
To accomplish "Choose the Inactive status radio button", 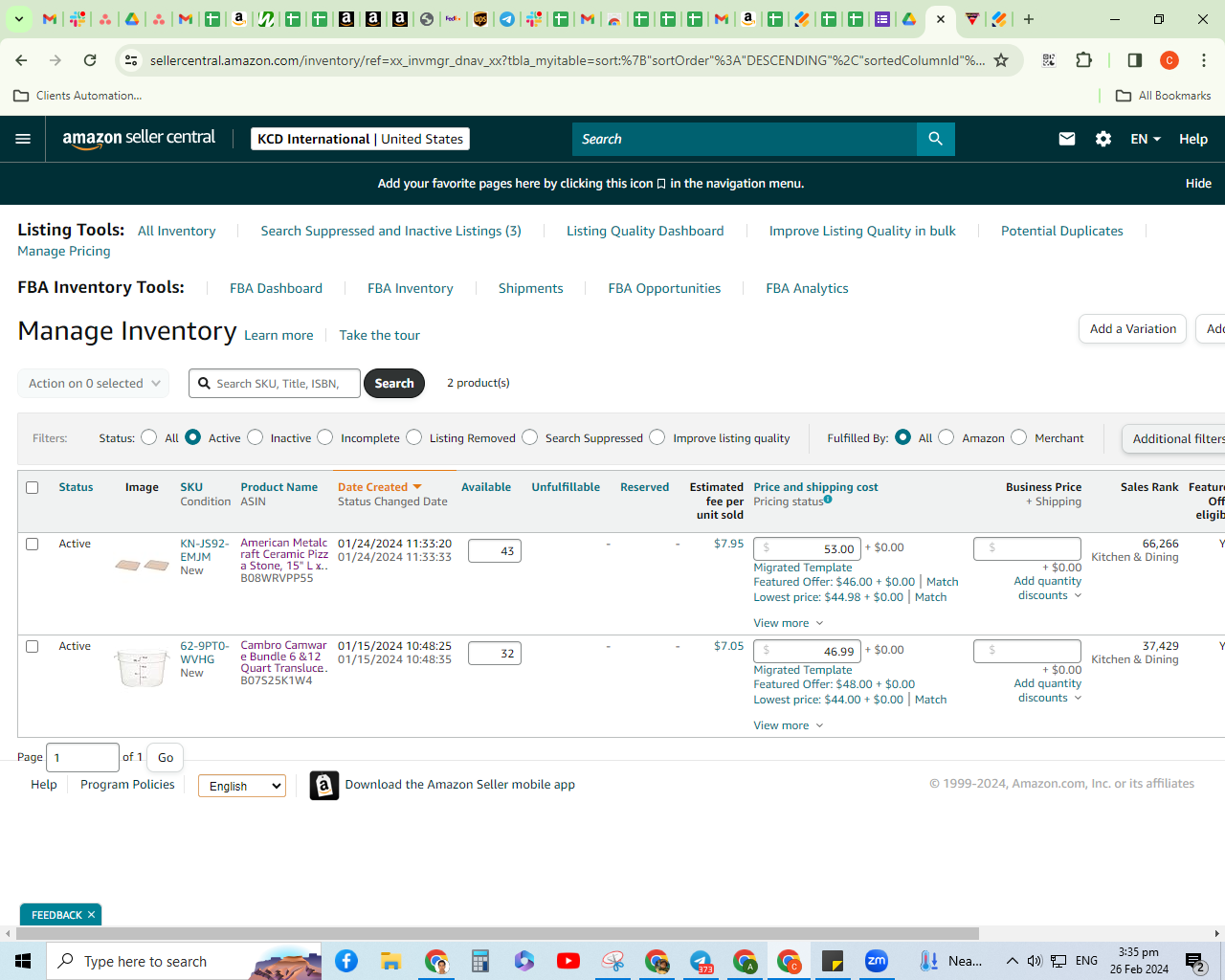I will [x=255, y=437].
